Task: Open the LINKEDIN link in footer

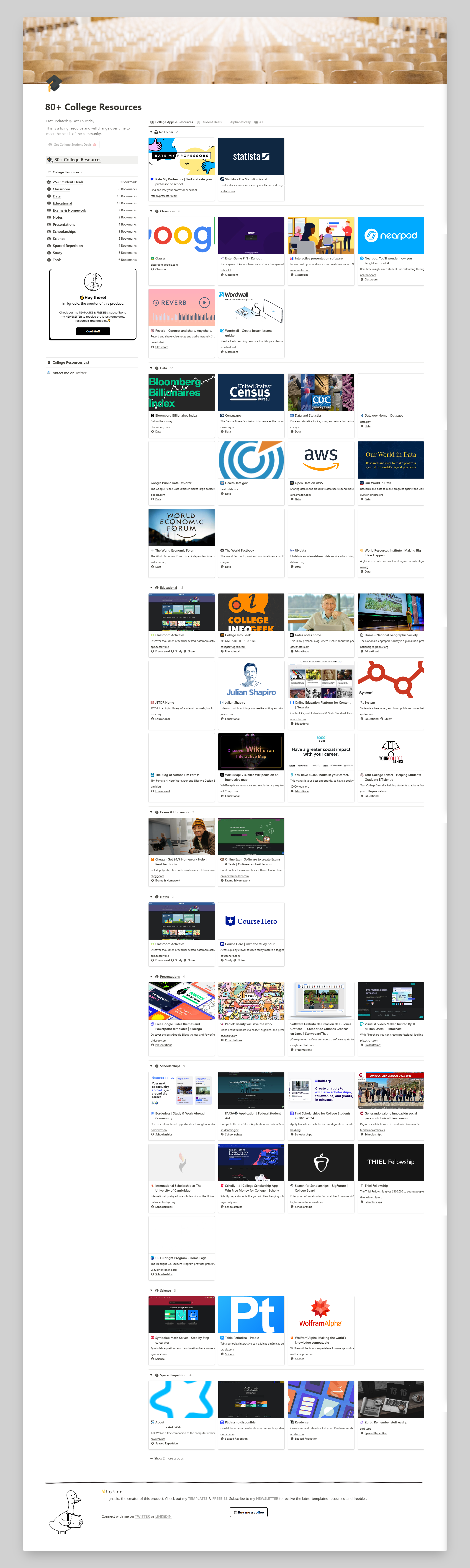Action: pos(164,1516)
